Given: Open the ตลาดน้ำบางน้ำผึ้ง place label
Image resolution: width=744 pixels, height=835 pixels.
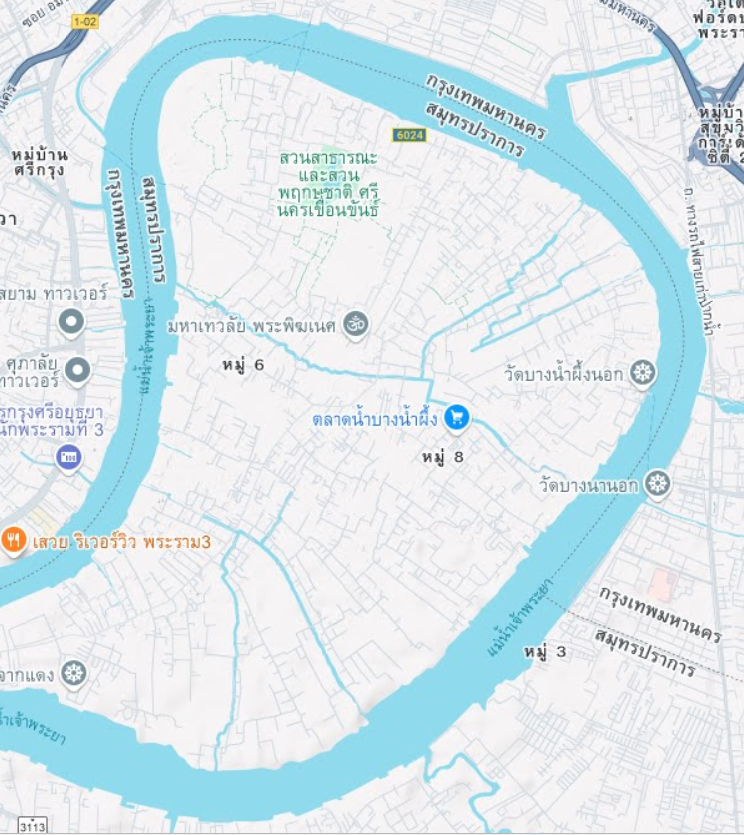Looking at the screenshot, I should [x=375, y=419].
